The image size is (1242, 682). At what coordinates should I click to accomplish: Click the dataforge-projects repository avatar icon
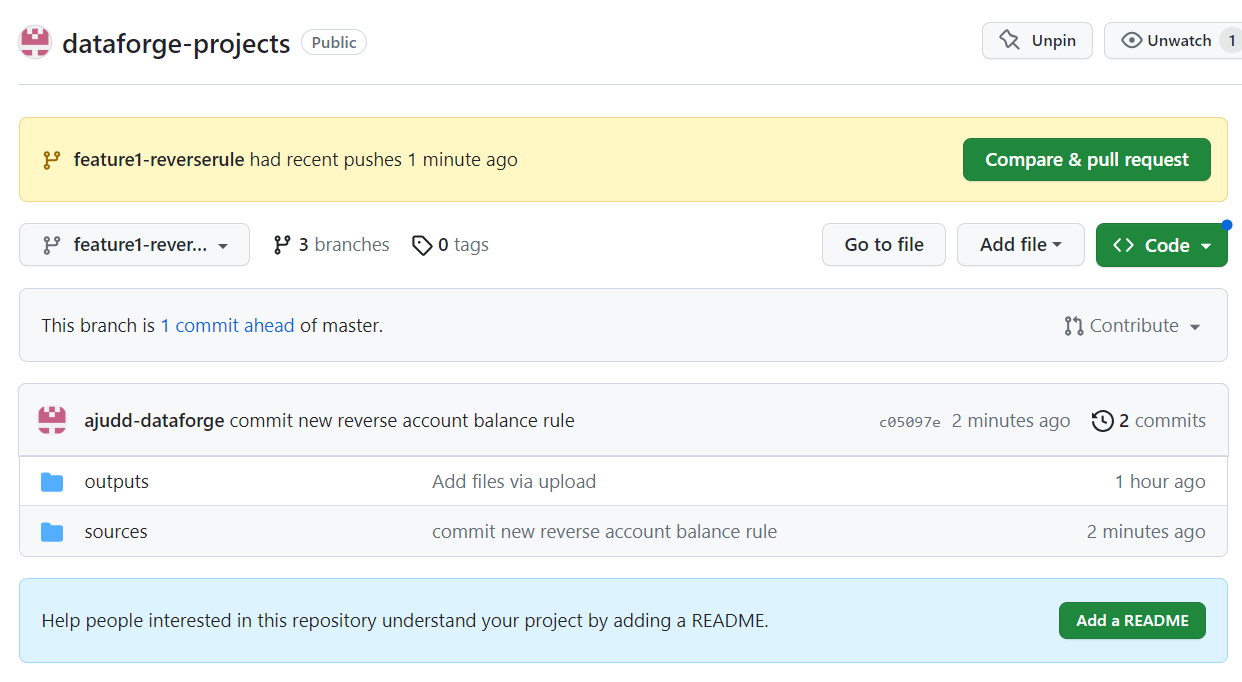(35, 43)
